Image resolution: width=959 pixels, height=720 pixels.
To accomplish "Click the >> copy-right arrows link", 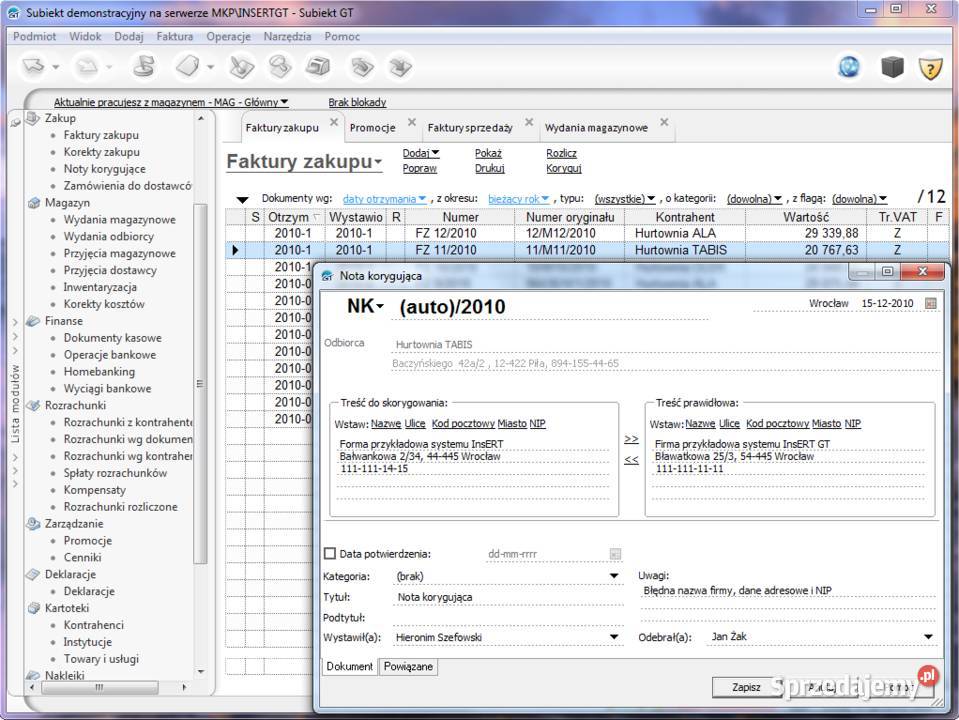I will coord(631,439).
